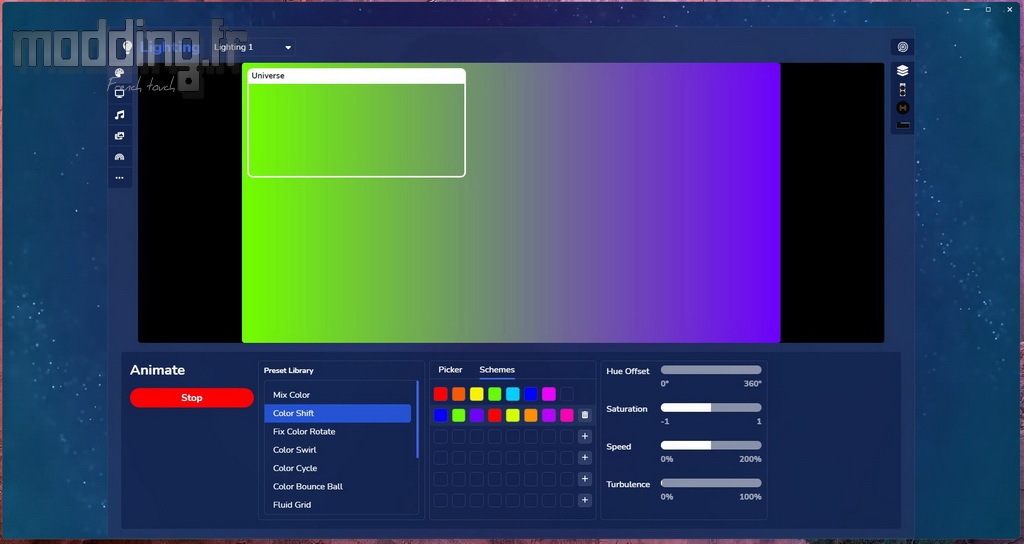Select the Universe zone box in preview

[357, 123]
